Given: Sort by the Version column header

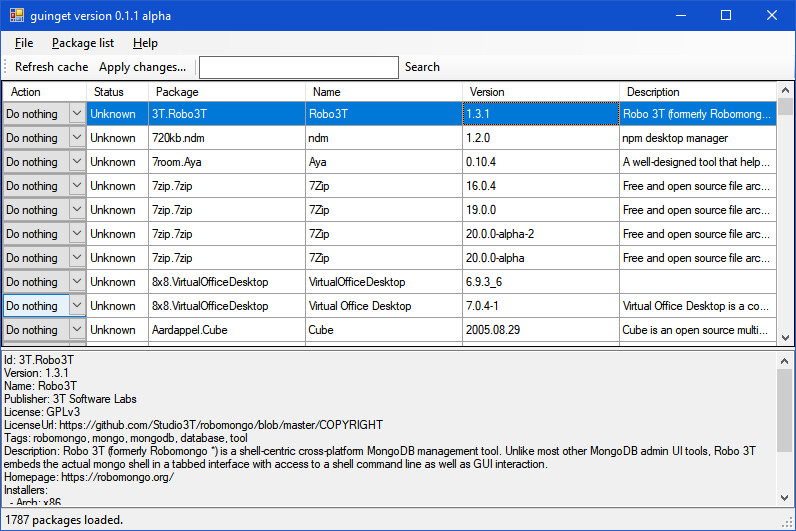Looking at the screenshot, I should (541, 92).
